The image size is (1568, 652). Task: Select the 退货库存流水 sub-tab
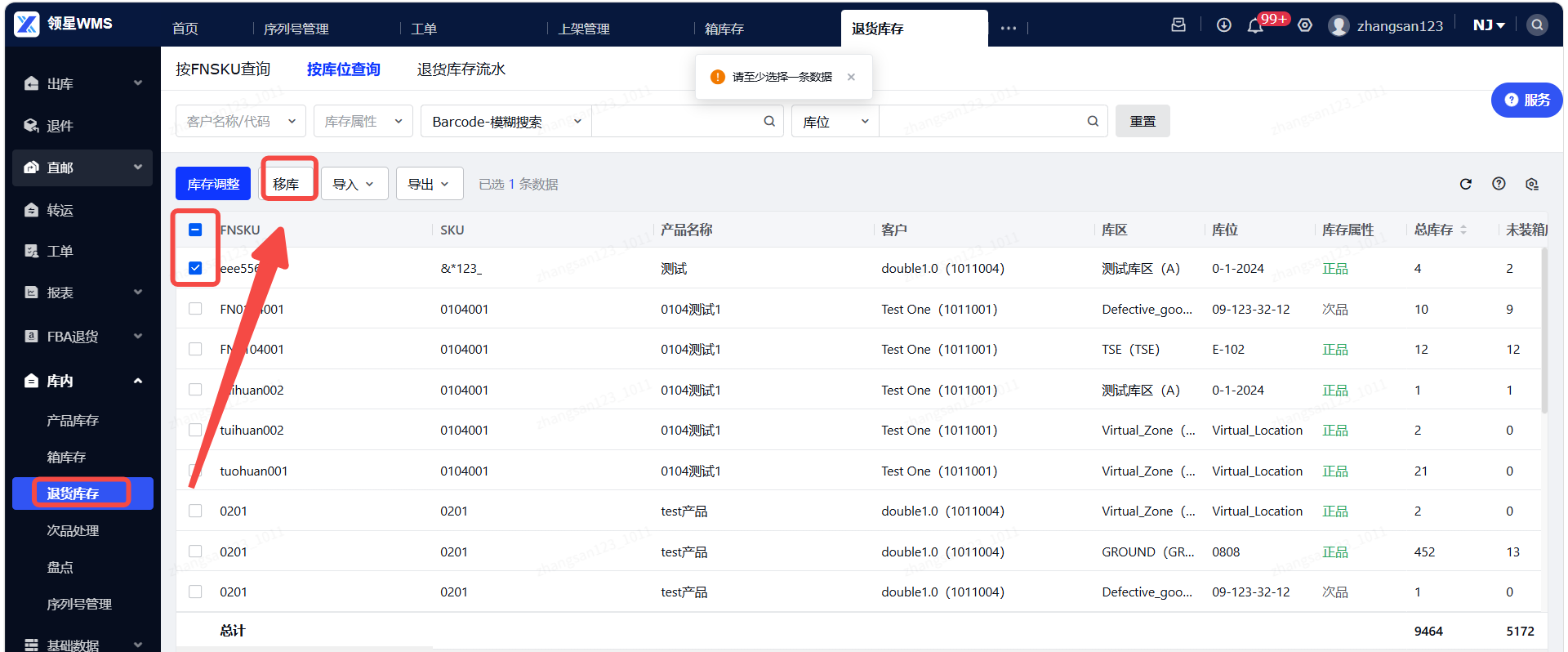461,69
